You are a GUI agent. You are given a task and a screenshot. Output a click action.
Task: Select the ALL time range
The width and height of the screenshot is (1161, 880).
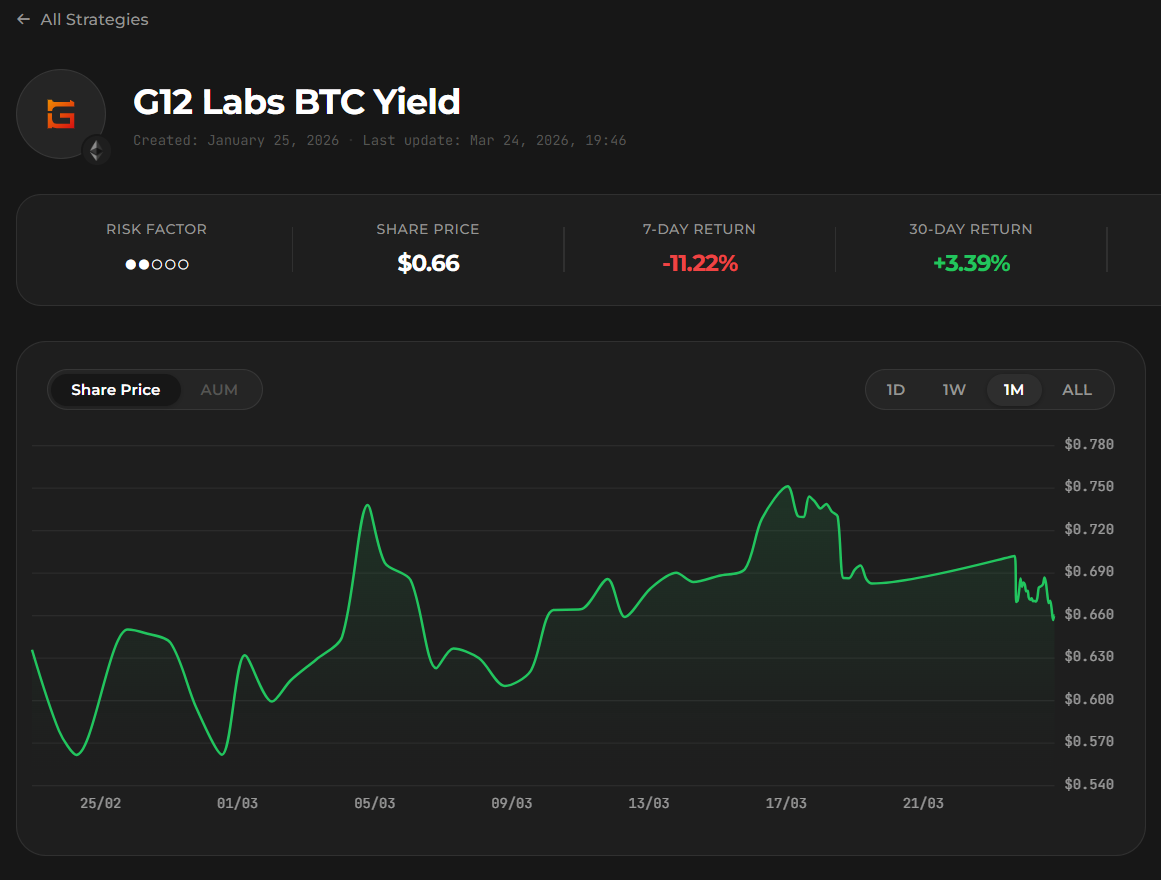[x=1077, y=390]
